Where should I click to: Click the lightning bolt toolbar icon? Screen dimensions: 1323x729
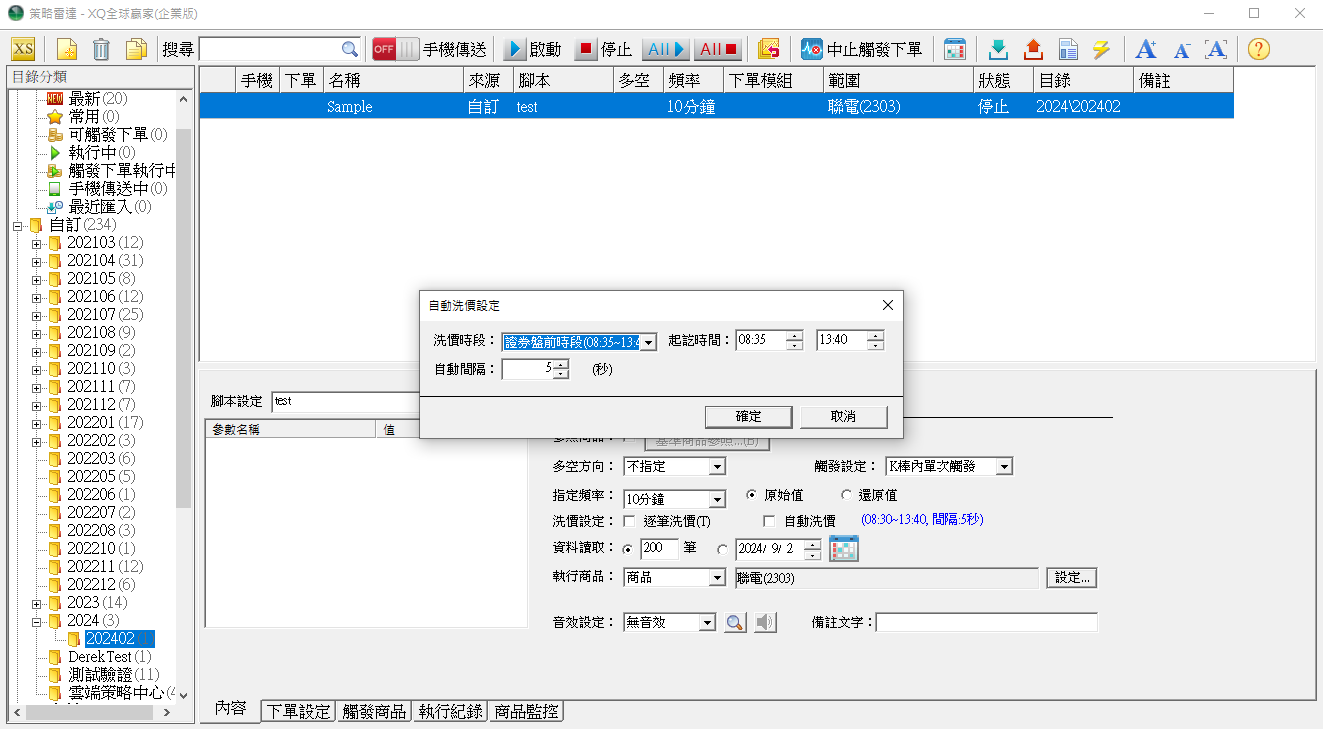click(1101, 49)
